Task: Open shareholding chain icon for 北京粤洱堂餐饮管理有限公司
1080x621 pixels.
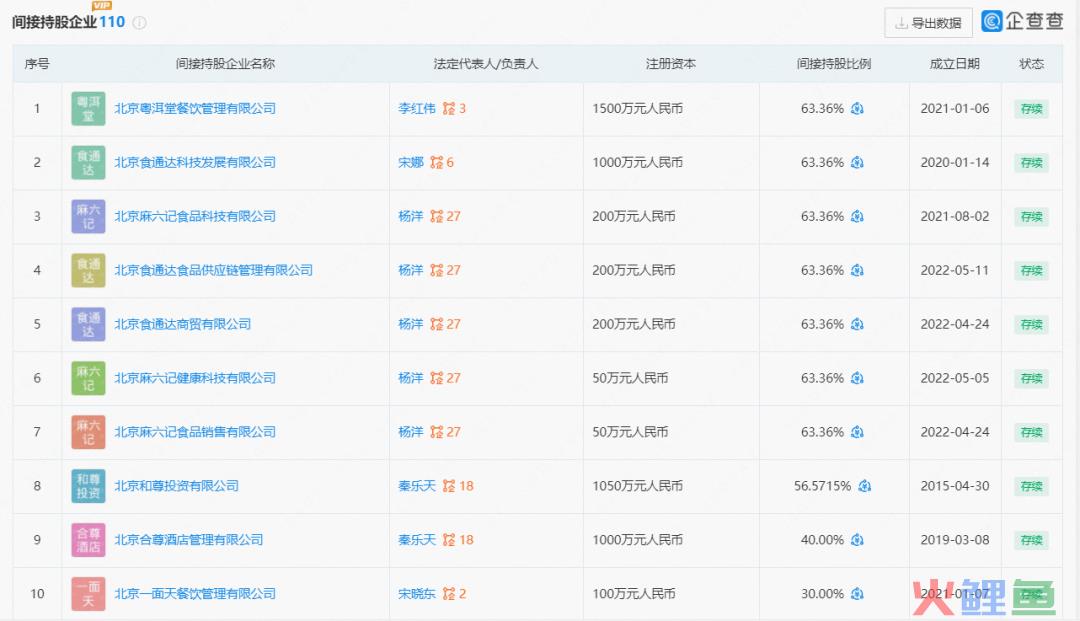Action: 857,109
